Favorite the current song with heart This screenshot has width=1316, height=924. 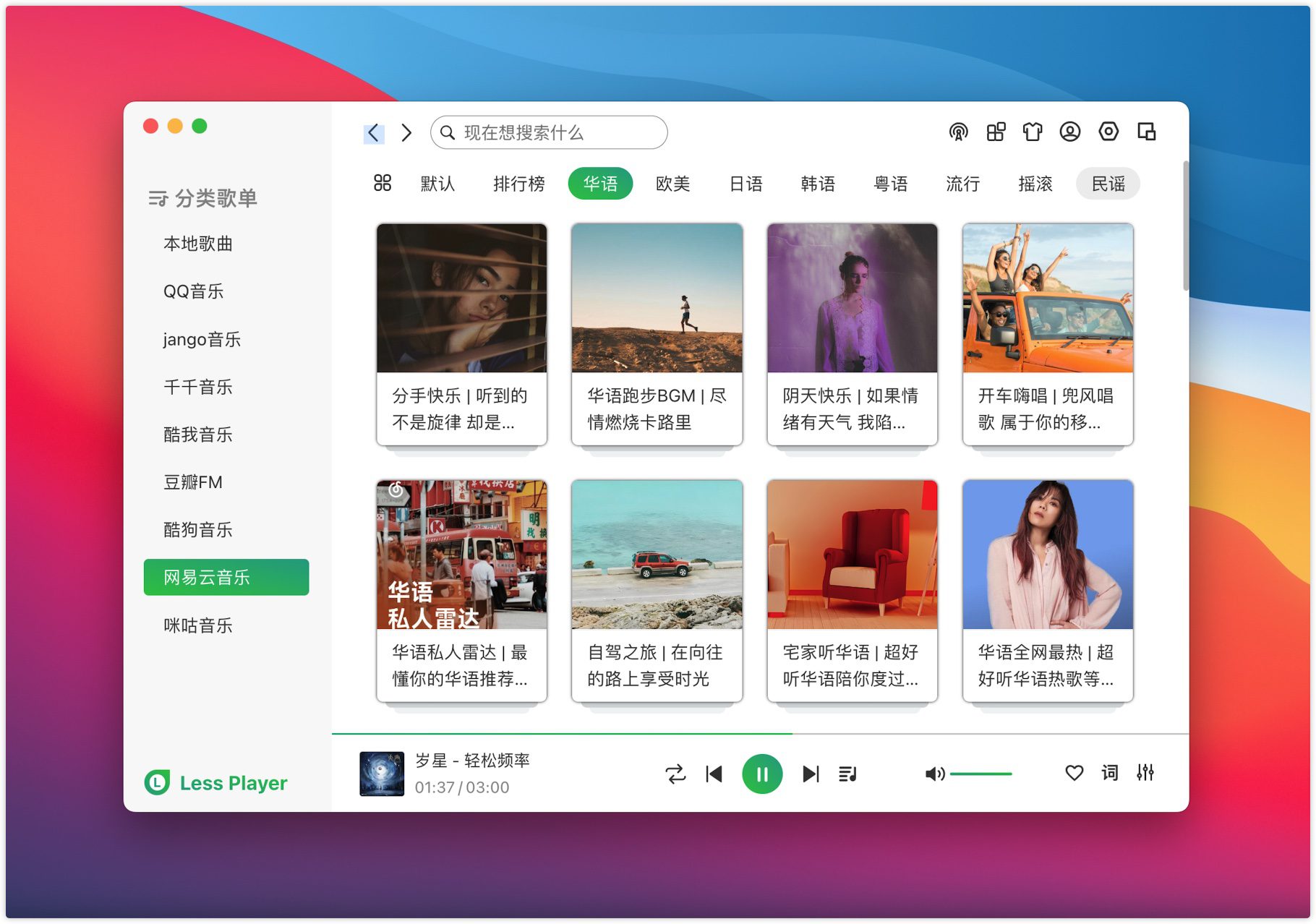tap(1074, 773)
